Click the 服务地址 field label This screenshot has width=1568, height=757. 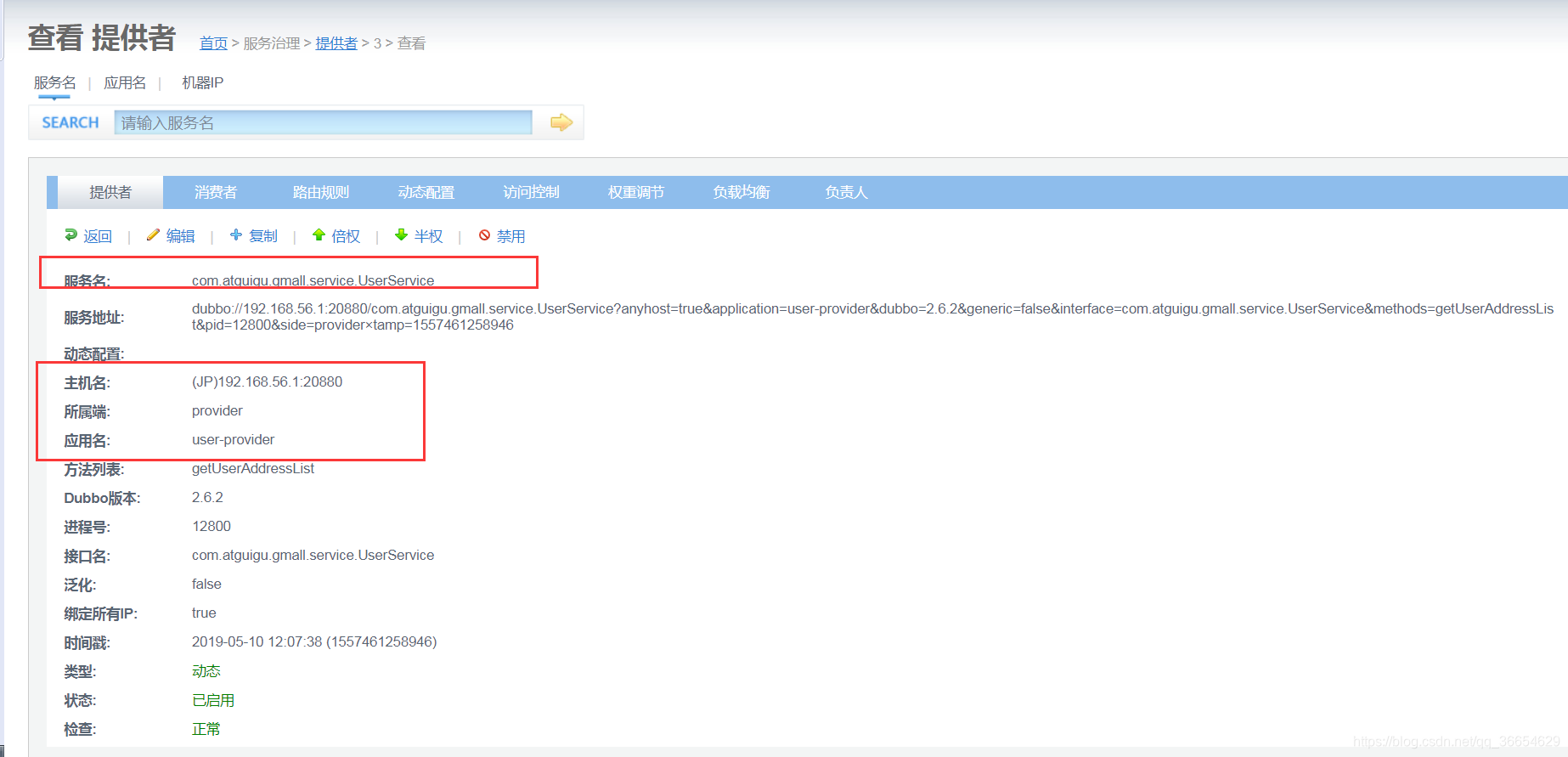[94, 318]
